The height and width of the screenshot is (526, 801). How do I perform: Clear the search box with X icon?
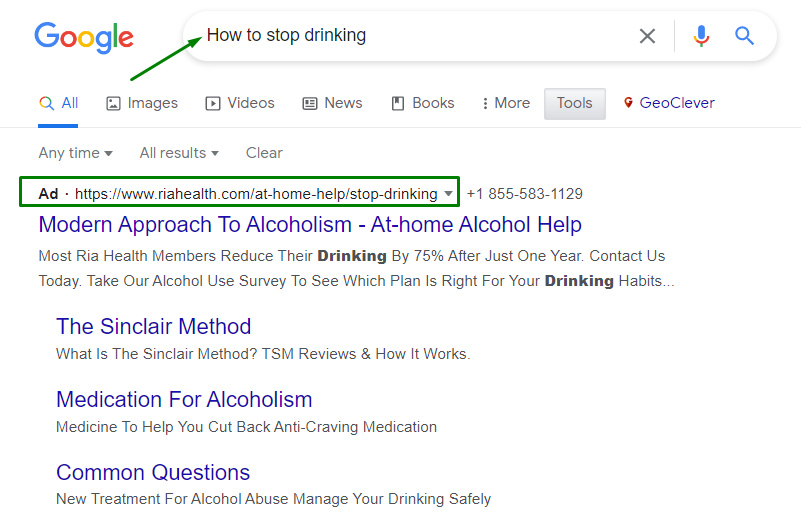(x=647, y=36)
